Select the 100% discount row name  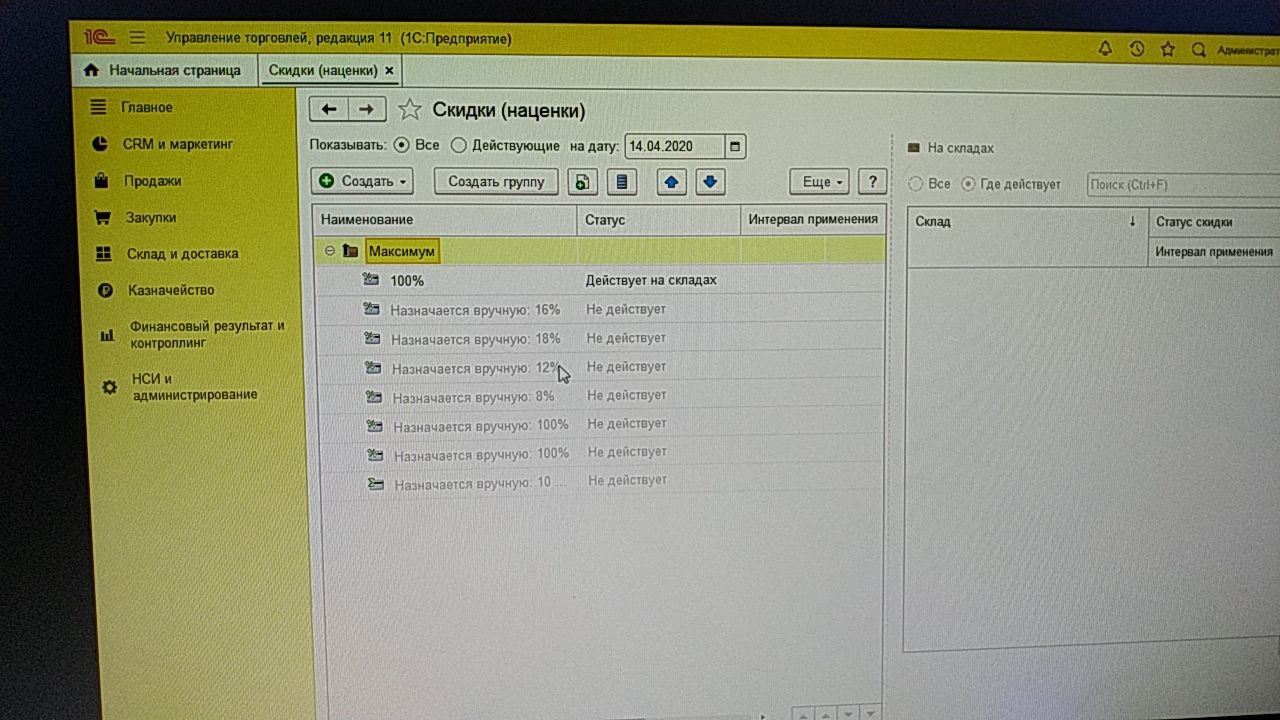(407, 281)
